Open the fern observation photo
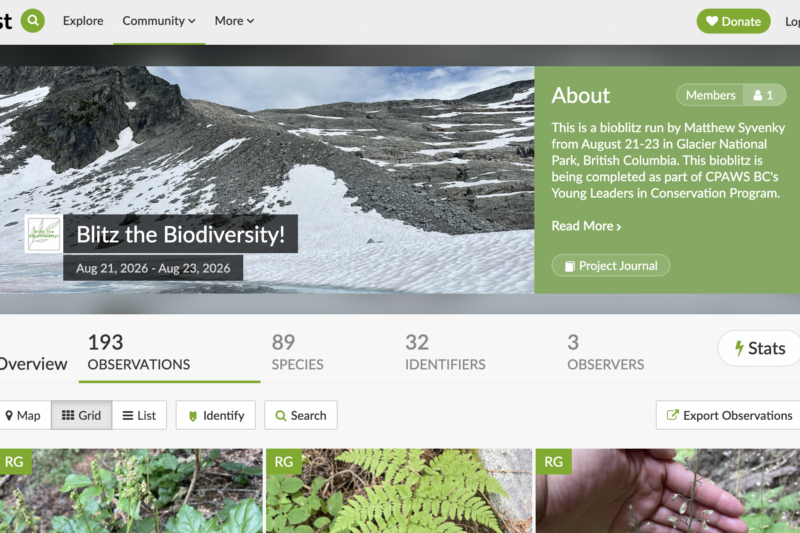The width and height of the screenshot is (800, 533). pos(399,491)
